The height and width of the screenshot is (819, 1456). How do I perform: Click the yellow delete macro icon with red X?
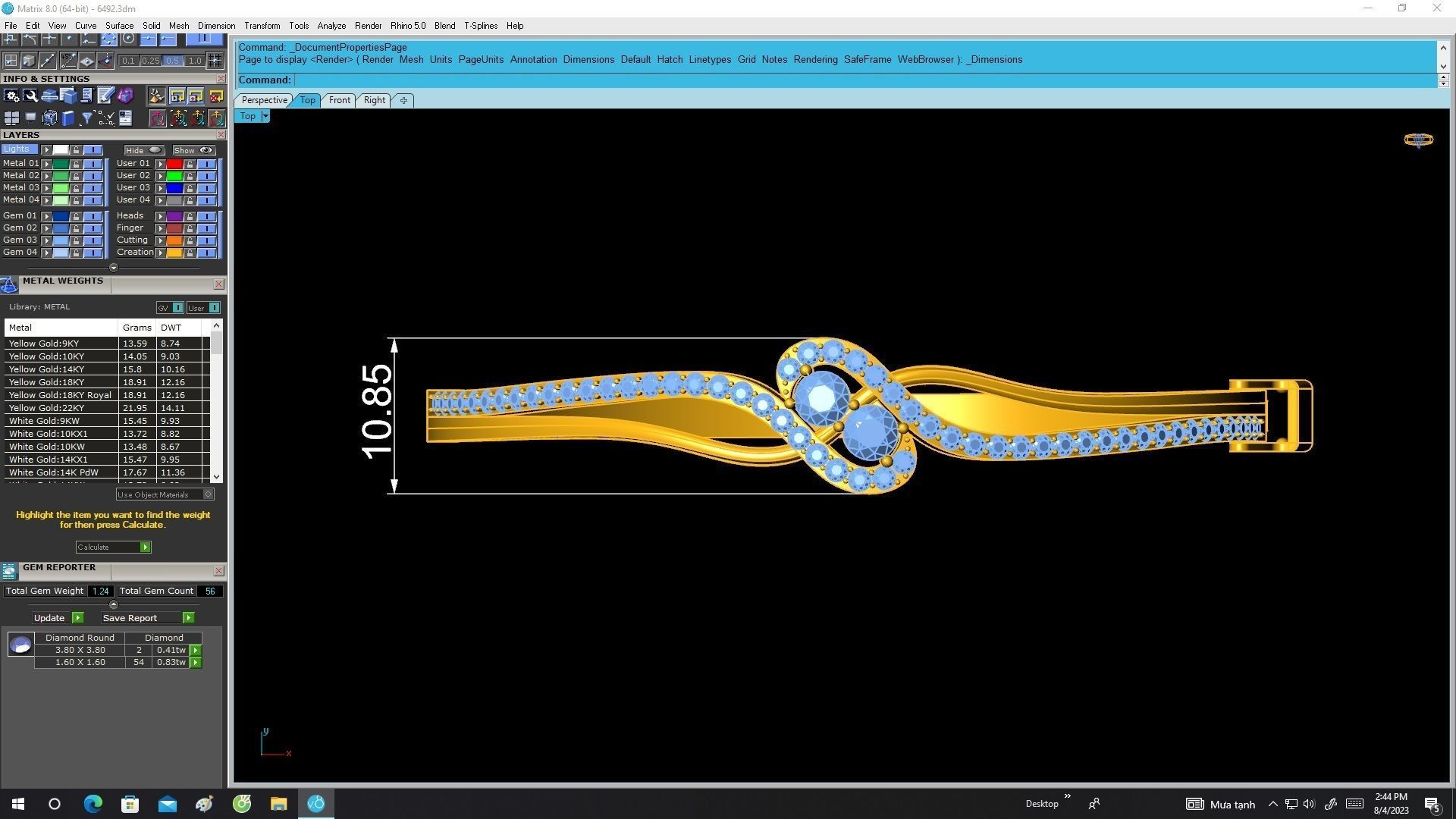(216, 96)
